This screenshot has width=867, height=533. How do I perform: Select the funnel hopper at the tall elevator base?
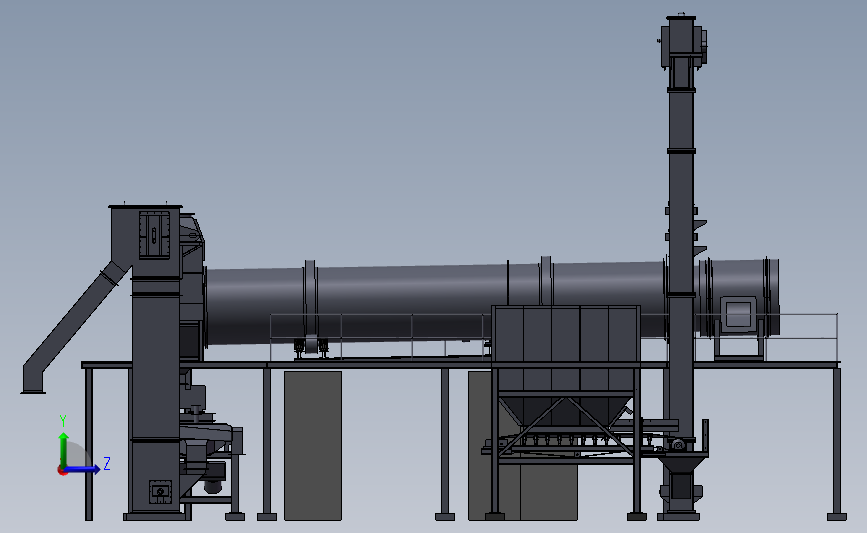[681, 463]
